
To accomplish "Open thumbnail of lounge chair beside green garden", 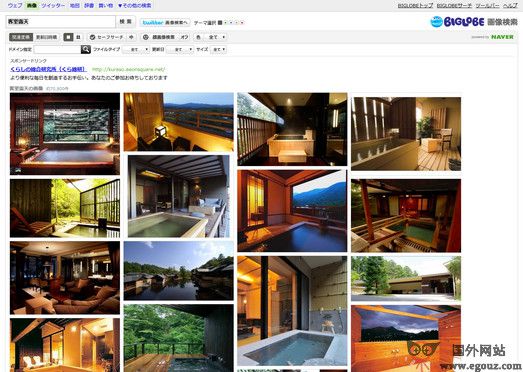I will point(65,208).
